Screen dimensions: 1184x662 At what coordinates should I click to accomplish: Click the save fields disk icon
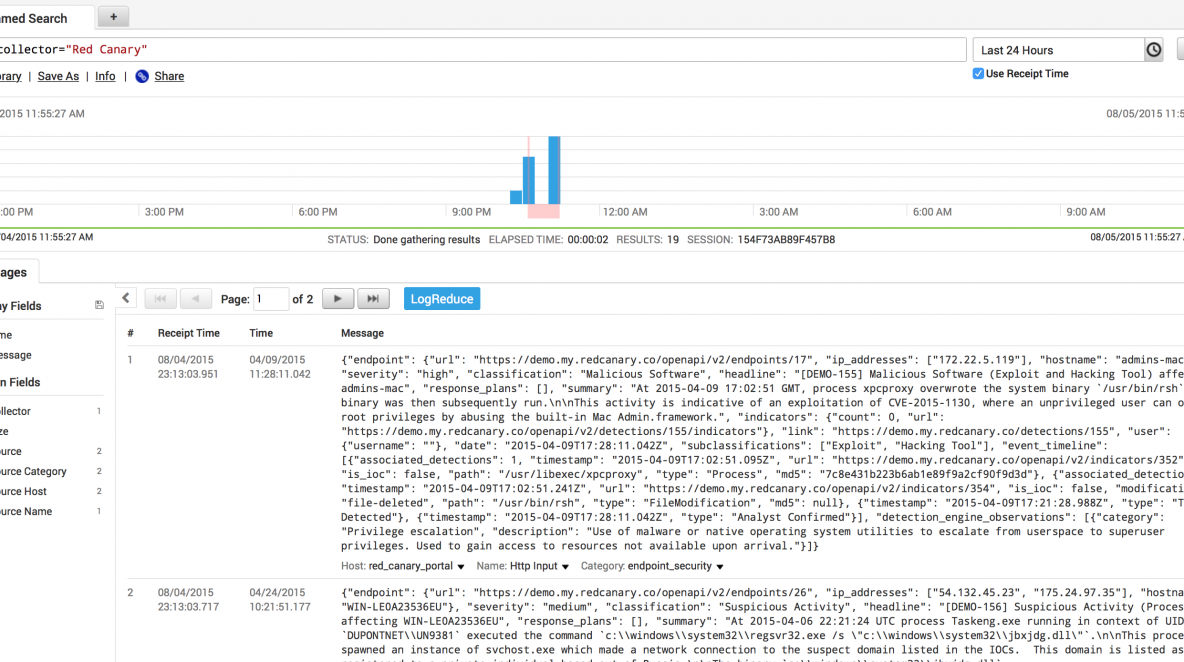(99, 305)
